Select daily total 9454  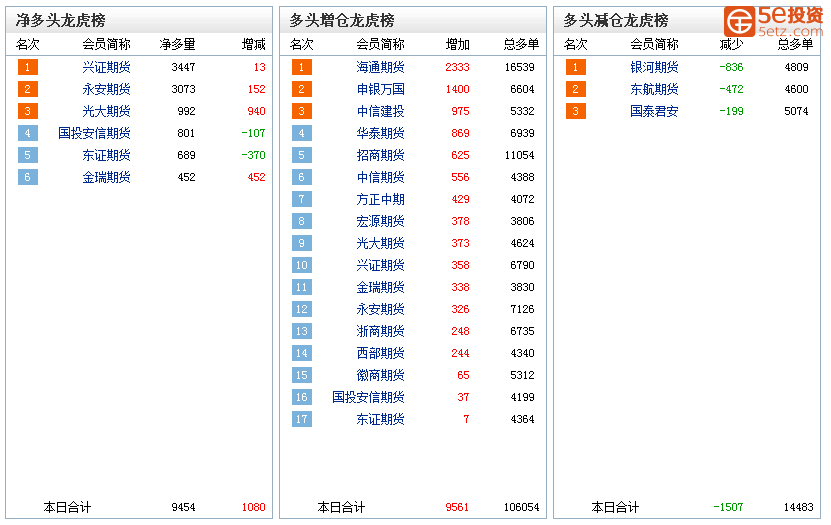pos(183,508)
